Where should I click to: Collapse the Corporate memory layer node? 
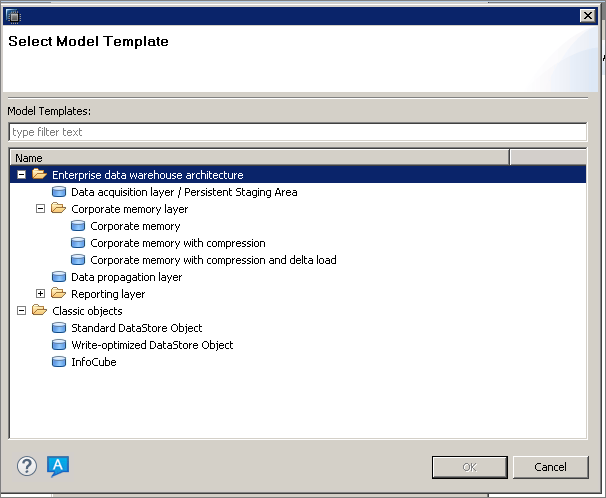coord(41,209)
